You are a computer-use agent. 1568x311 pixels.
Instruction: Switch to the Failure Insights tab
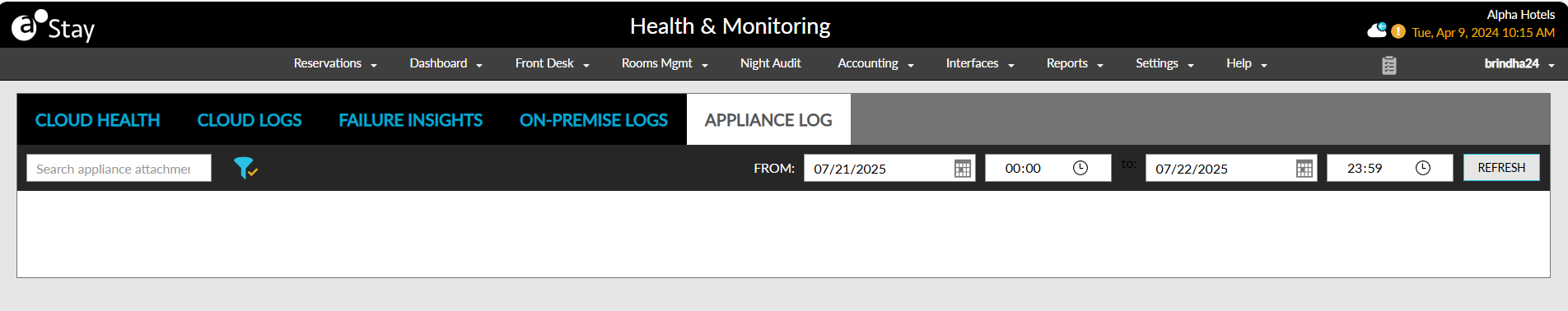tap(411, 120)
